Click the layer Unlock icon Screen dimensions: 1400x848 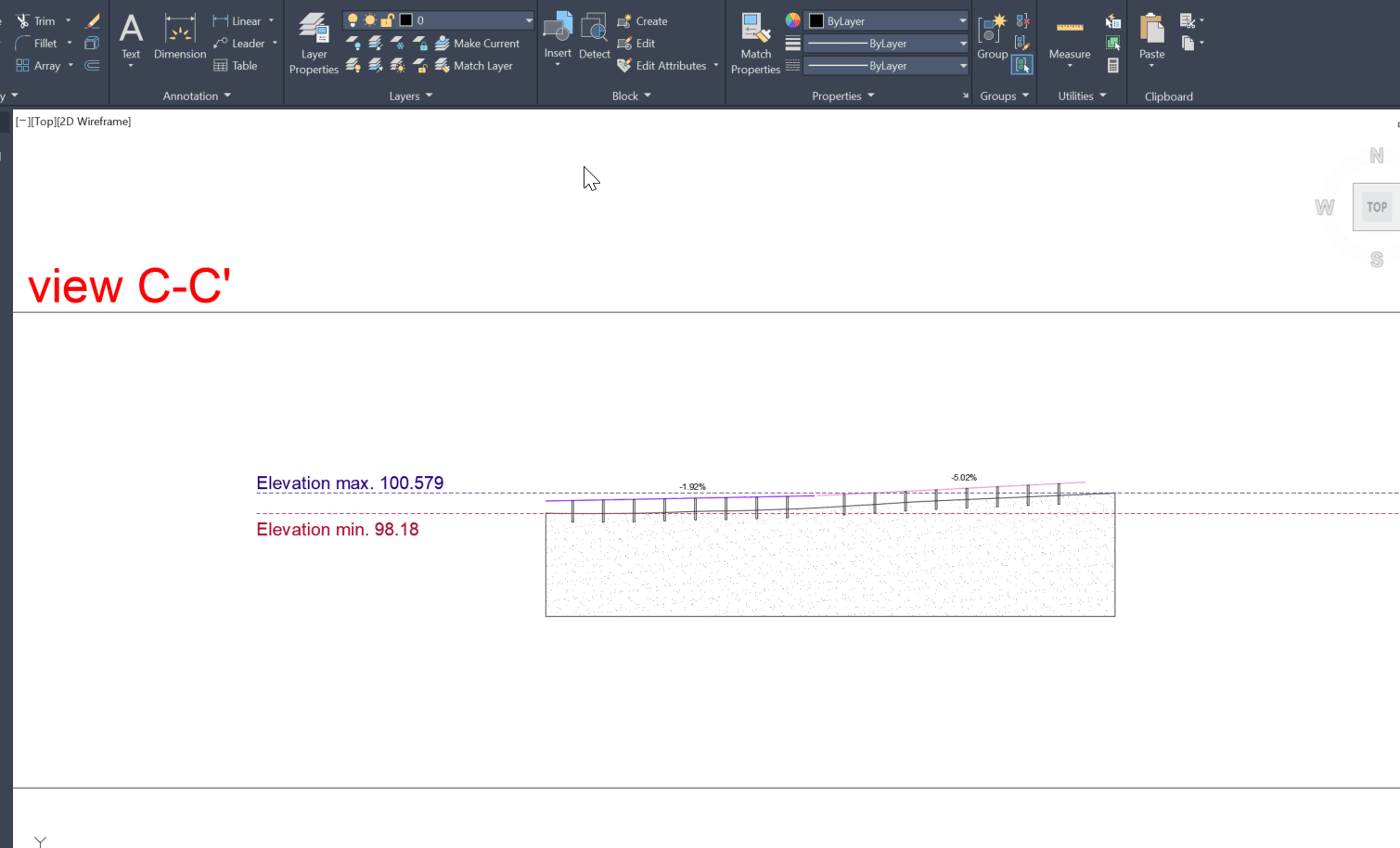[419, 65]
